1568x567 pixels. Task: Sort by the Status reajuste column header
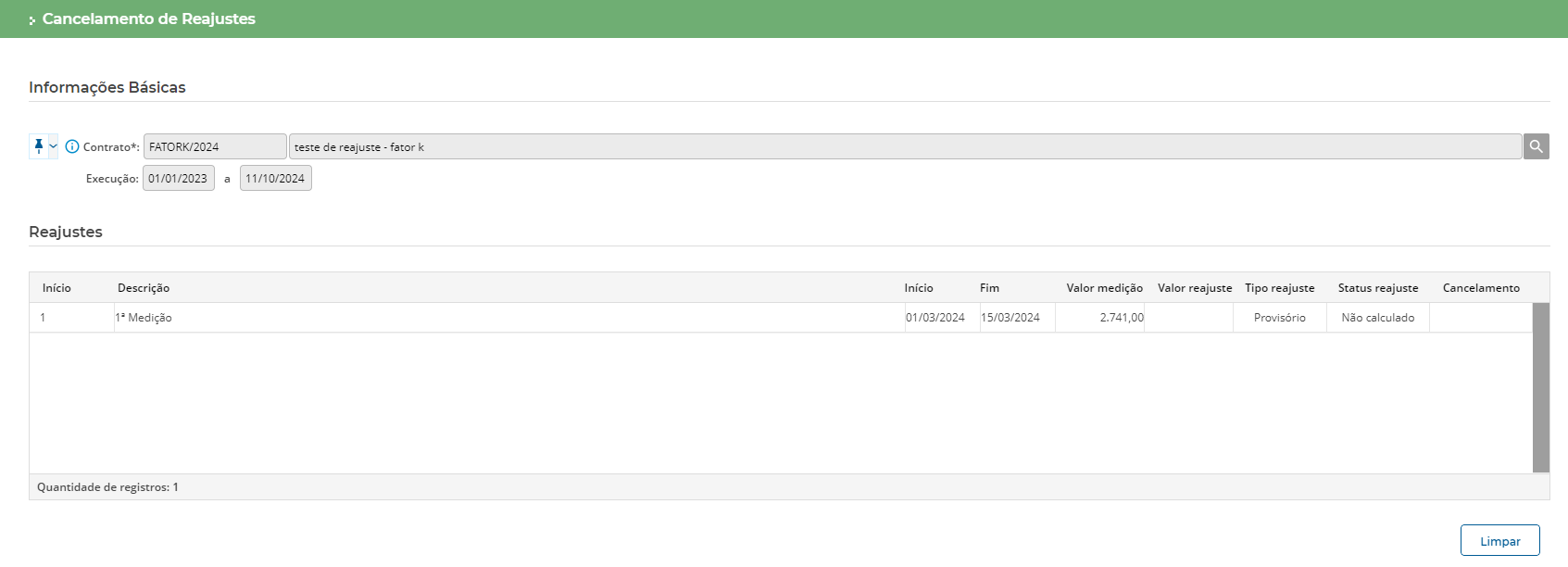[1377, 288]
